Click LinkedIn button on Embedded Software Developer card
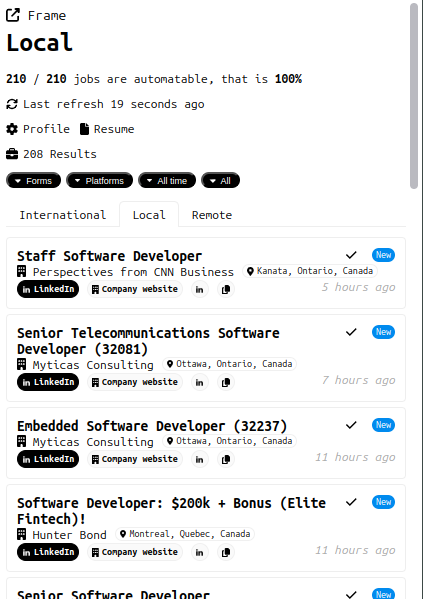423x599 pixels. pos(48,459)
